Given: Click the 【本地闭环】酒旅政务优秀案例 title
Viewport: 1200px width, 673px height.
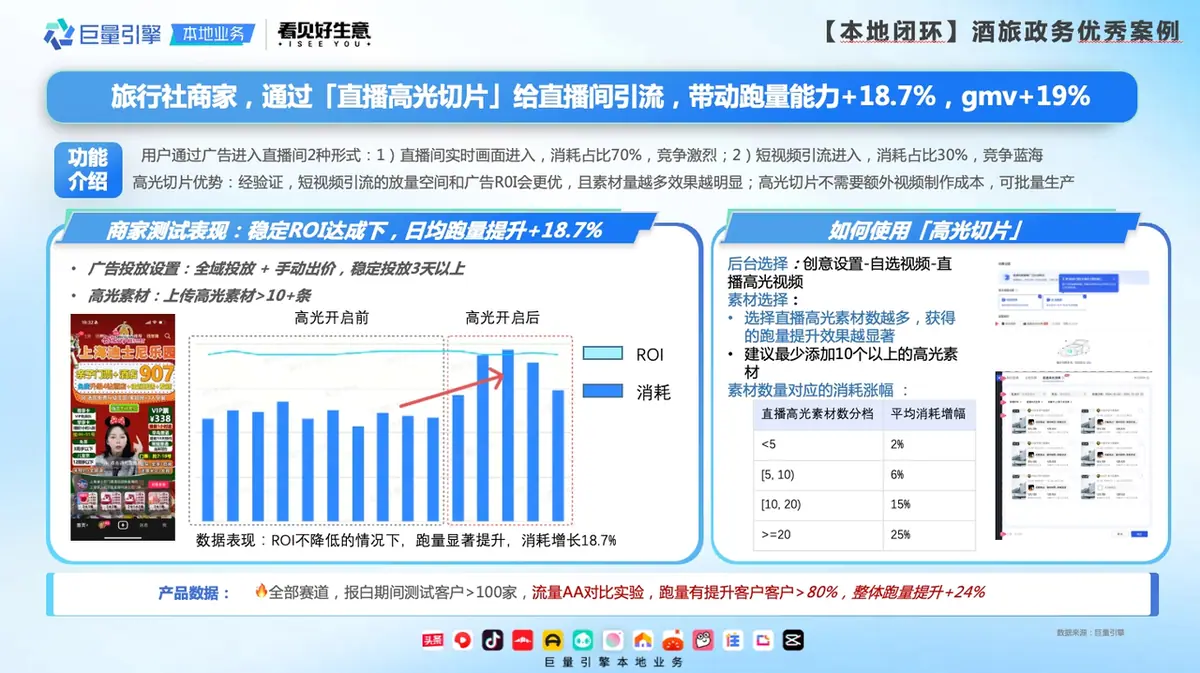Looking at the screenshot, I should (1001, 31).
